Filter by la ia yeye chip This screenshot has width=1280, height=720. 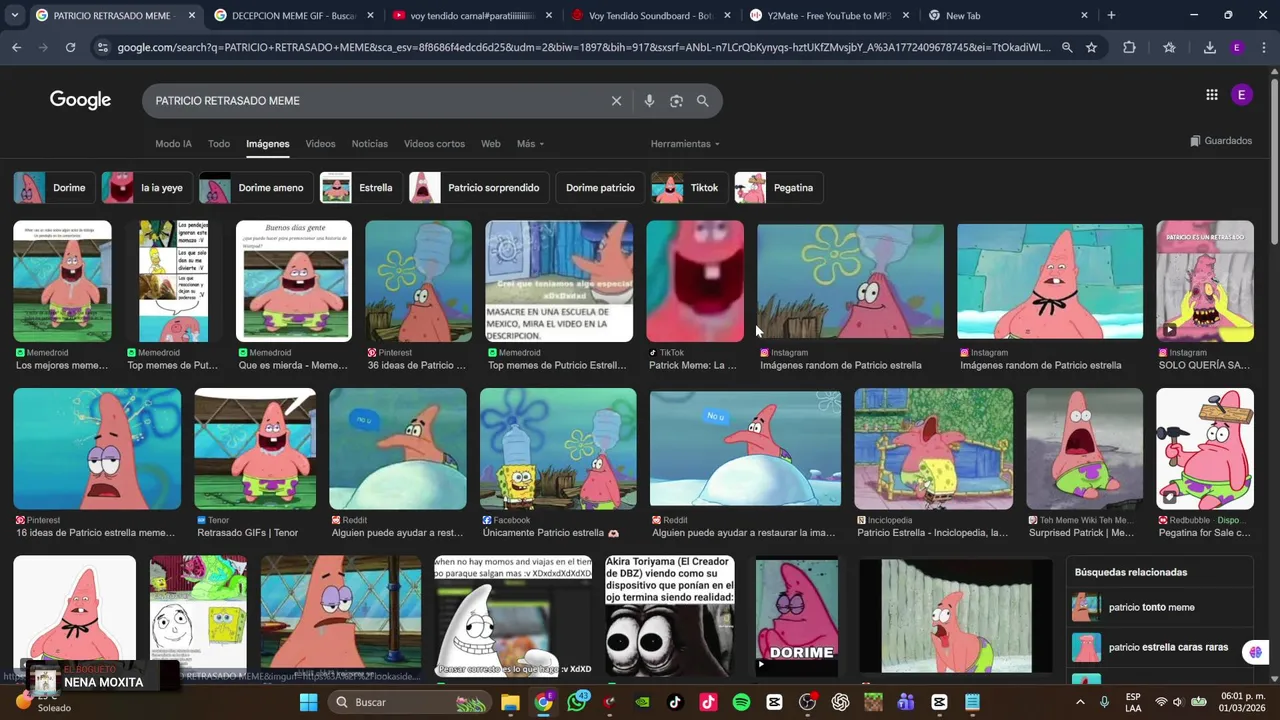click(146, 188)
